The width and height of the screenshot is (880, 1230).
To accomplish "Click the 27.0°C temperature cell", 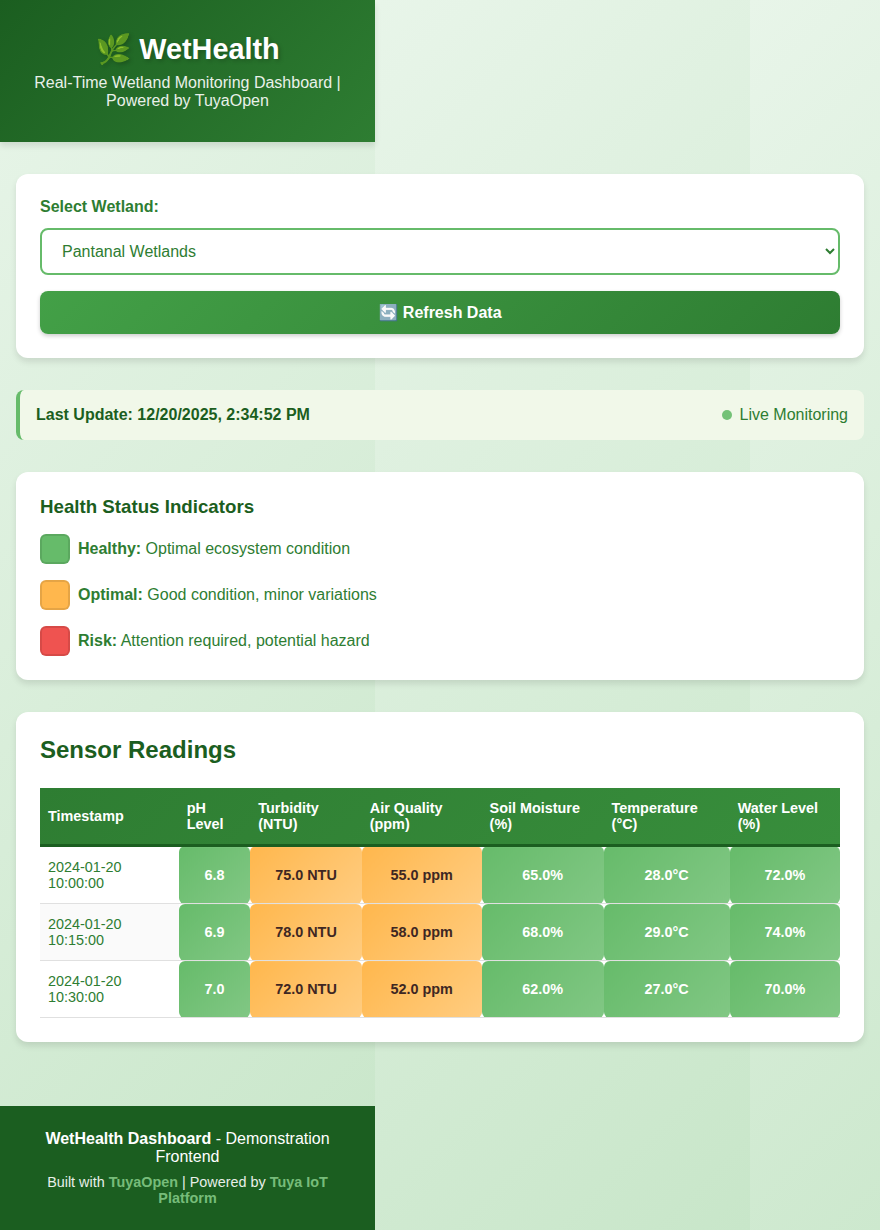I will click(667, 989).
